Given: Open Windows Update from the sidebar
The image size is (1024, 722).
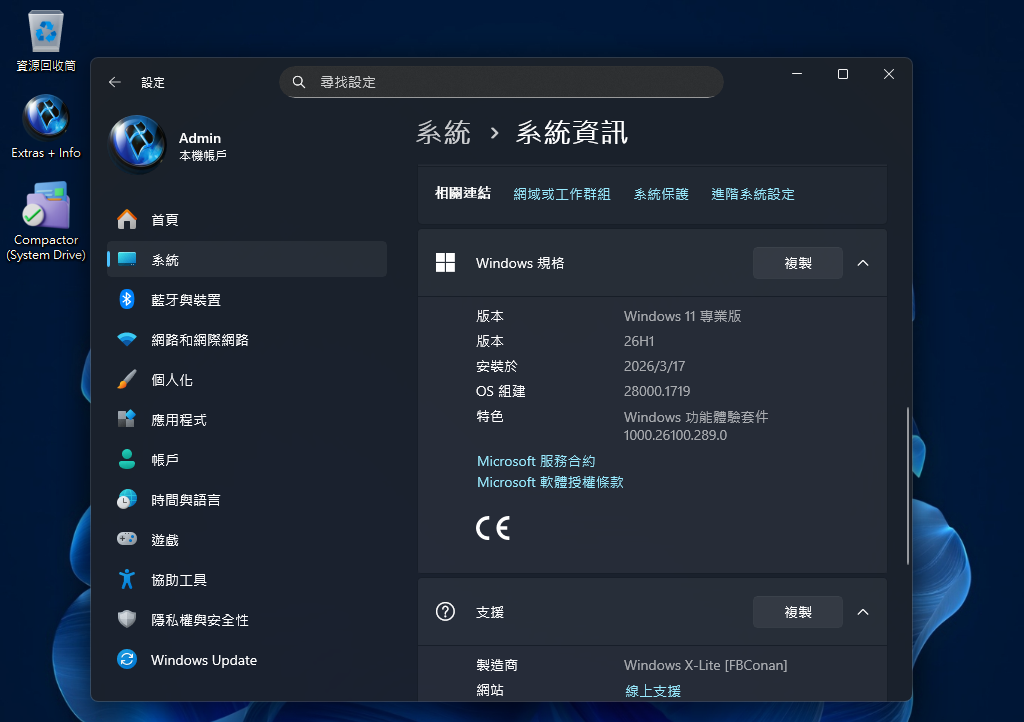Looking at the screenshot, I should [x=247, y=660].
